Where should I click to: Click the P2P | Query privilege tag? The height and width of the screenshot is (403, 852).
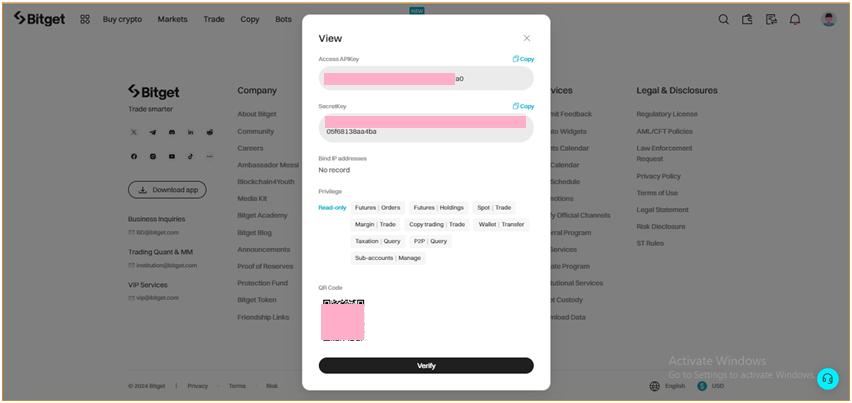[430, 241]
